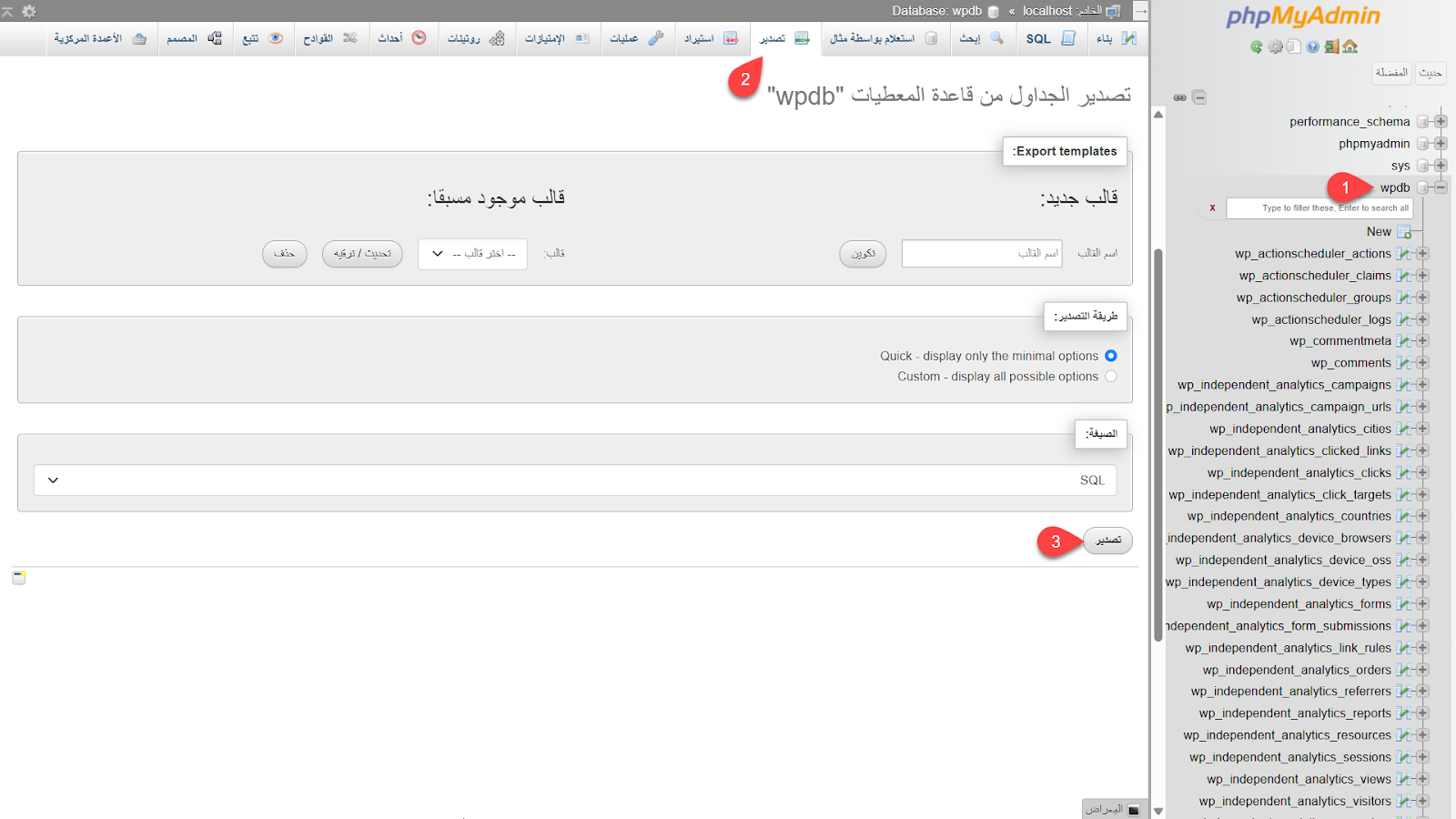Expand wp_independent_analytics_cities table node
Viewport: 1456px width, 819px height.
tap(1422, 429)
